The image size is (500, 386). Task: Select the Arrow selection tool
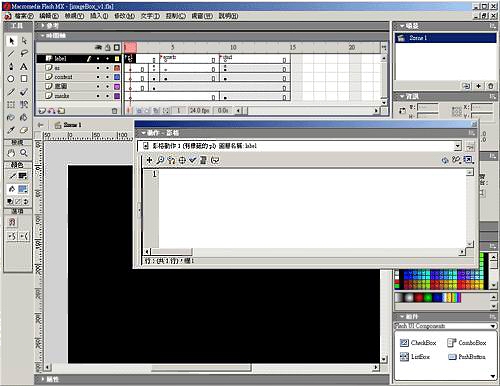point(11,41)
